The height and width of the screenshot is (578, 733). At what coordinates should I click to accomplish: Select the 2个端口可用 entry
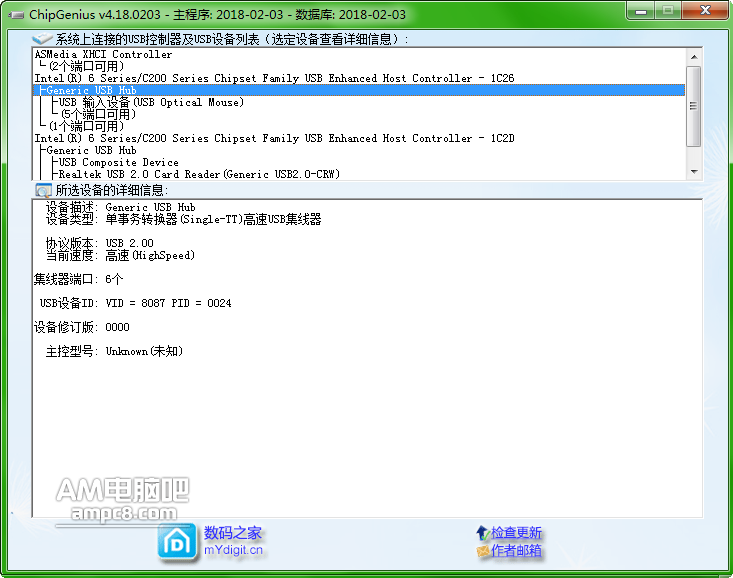pyautogui.click(x=86, y=66)
